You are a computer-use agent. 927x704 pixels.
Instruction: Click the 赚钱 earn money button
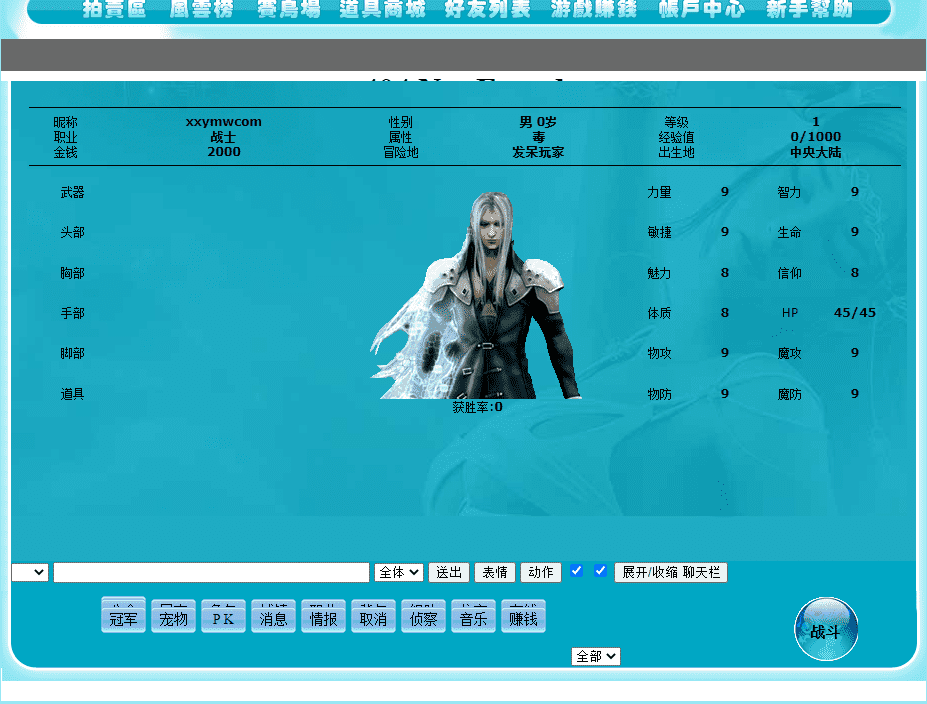click(x=523, y=618)
